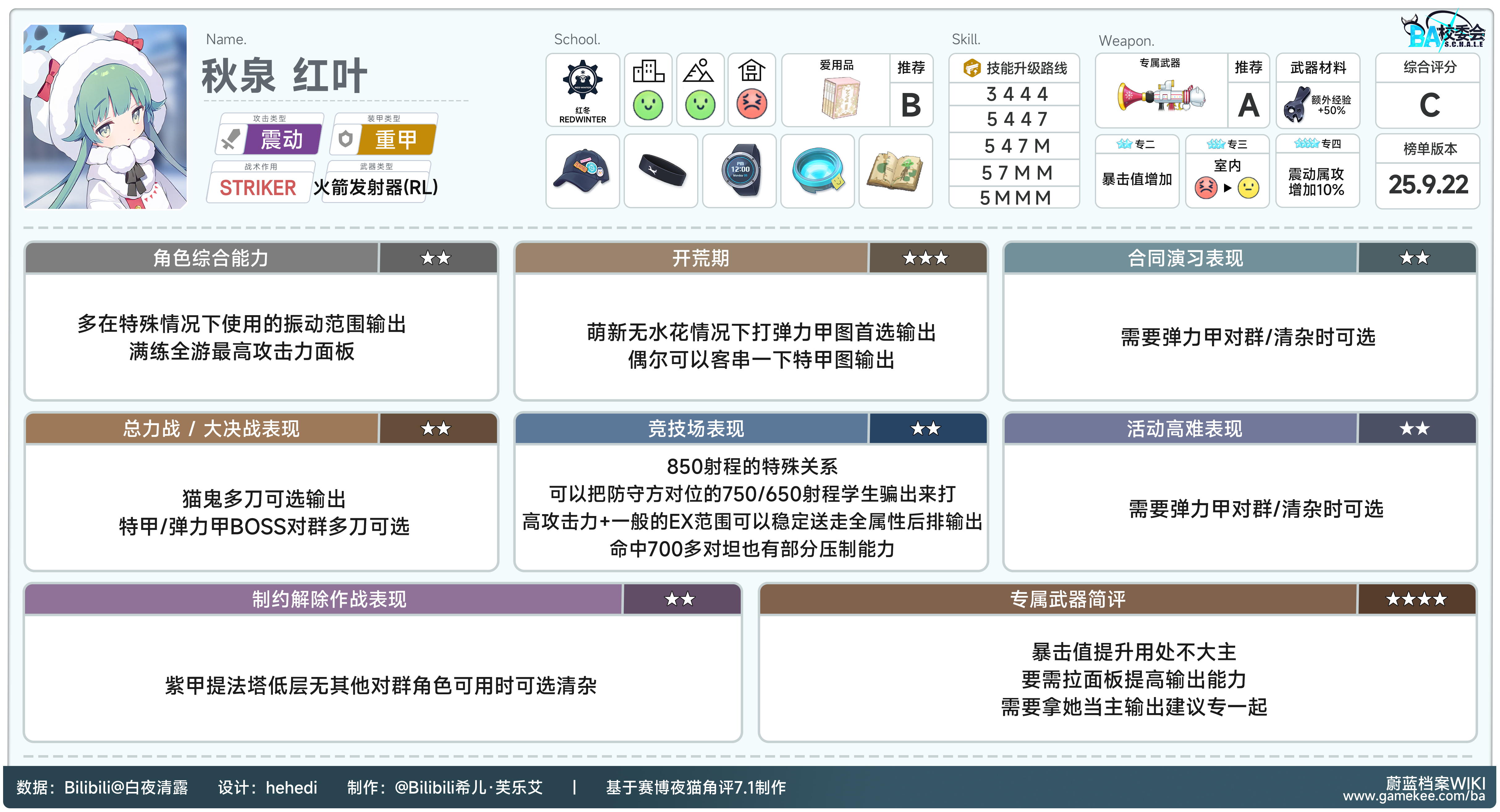Screen dimensions: 1500x812
Task: Click the 竞技场表现 section header
Action: pos(696,429)
